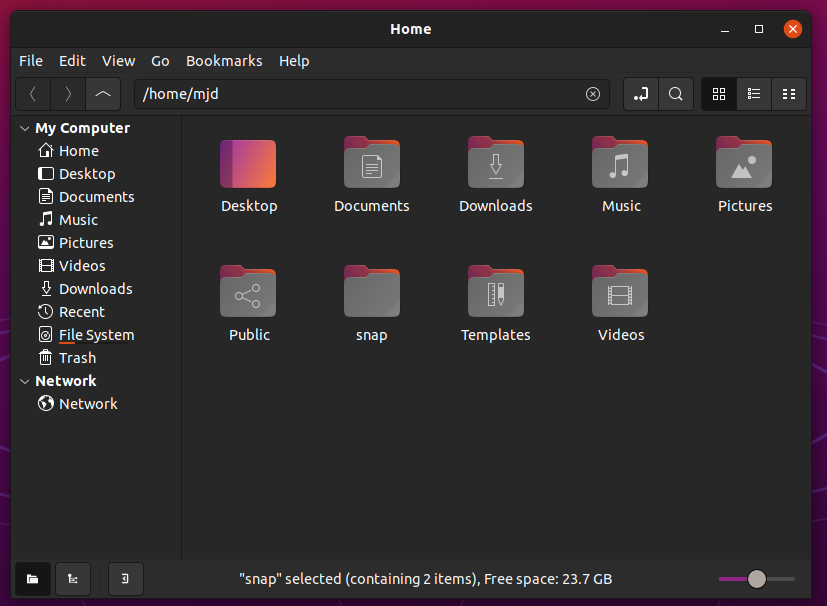Show the tree view in the sidebar
Viewport: 827px width, 606px height.
pyautogui.click(x=73, y=579)
